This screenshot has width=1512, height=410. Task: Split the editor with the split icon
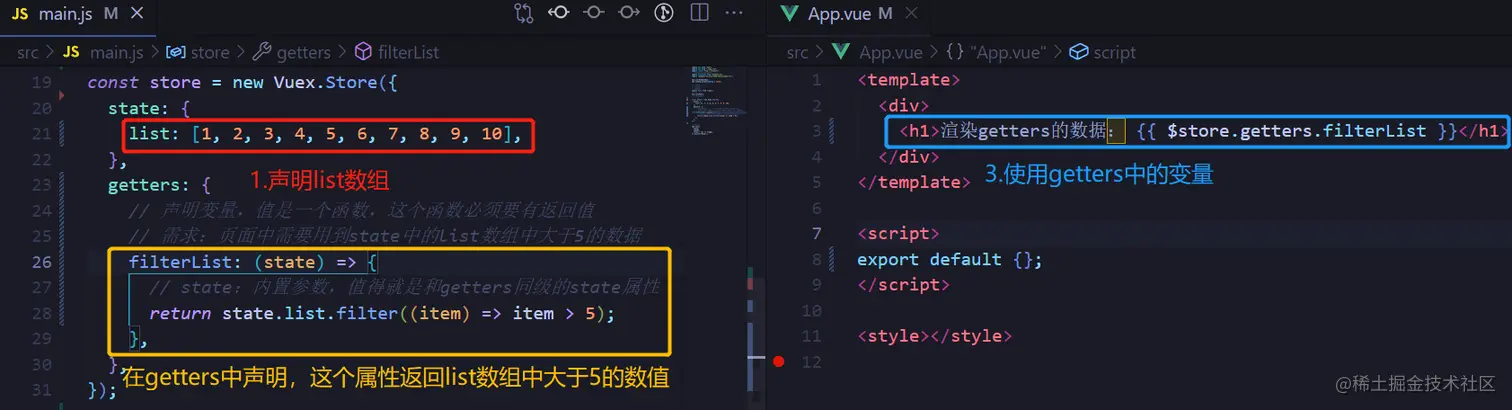(x=699, y=13)
